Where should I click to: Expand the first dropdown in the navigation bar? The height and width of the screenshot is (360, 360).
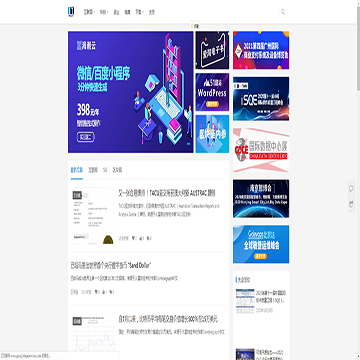pos(89,12)
